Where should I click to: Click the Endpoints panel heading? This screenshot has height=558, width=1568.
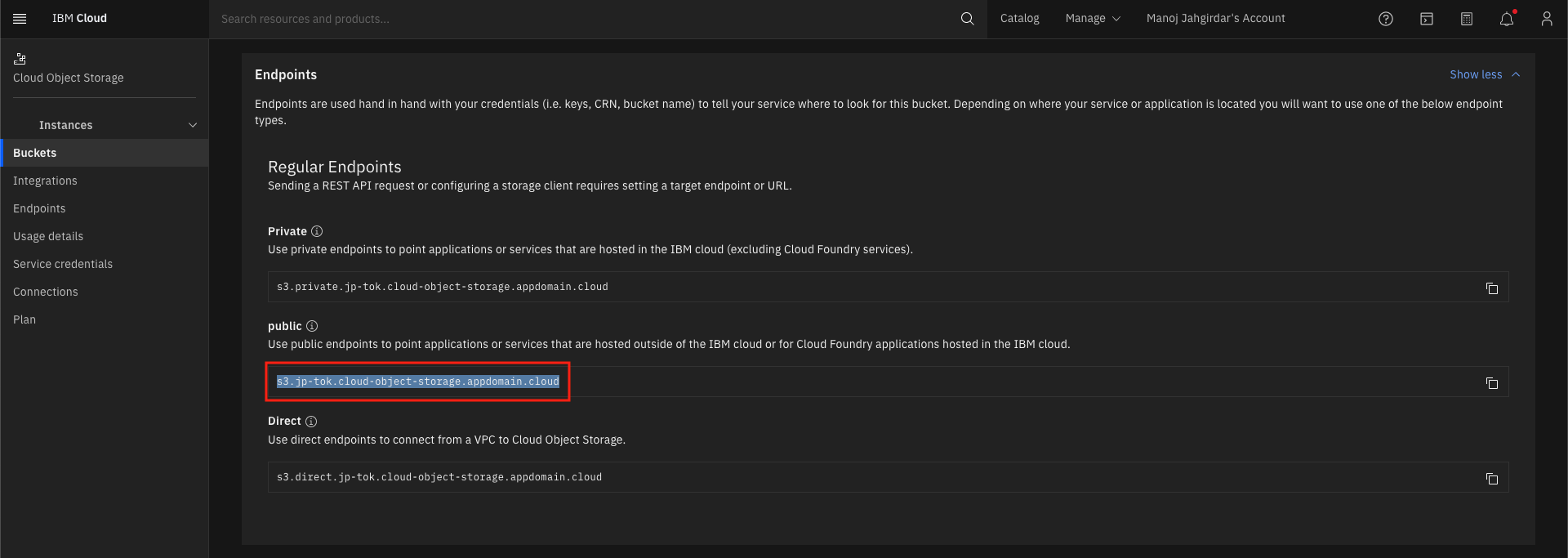(286, 74)
